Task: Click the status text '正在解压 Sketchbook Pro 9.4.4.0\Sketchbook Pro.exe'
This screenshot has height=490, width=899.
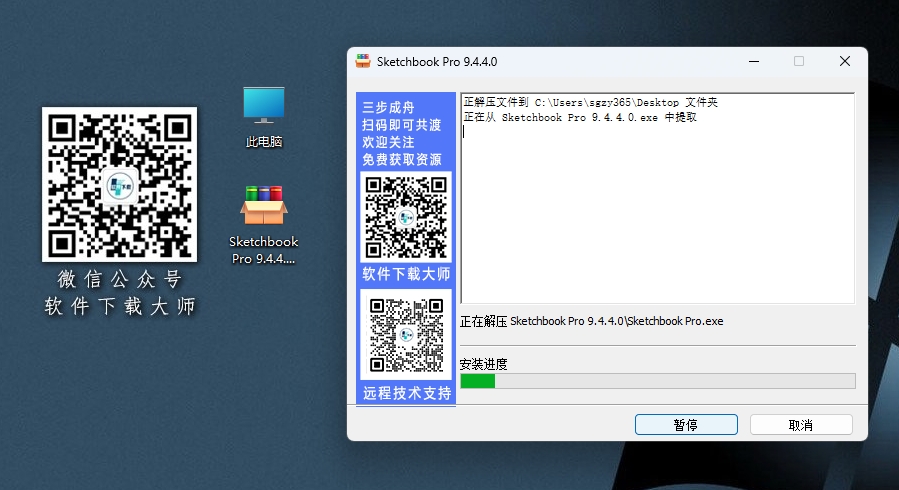Action: click(592, 322)
